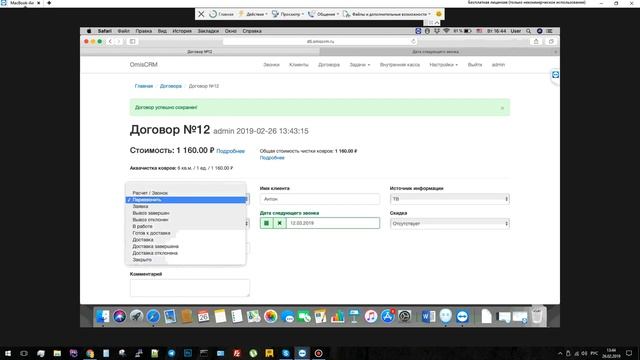Image resolution: width=640 pixels, height=360 pixels.
Task: Click 'Подробнее' link next to Стоимость
Action: coord(231,151)
